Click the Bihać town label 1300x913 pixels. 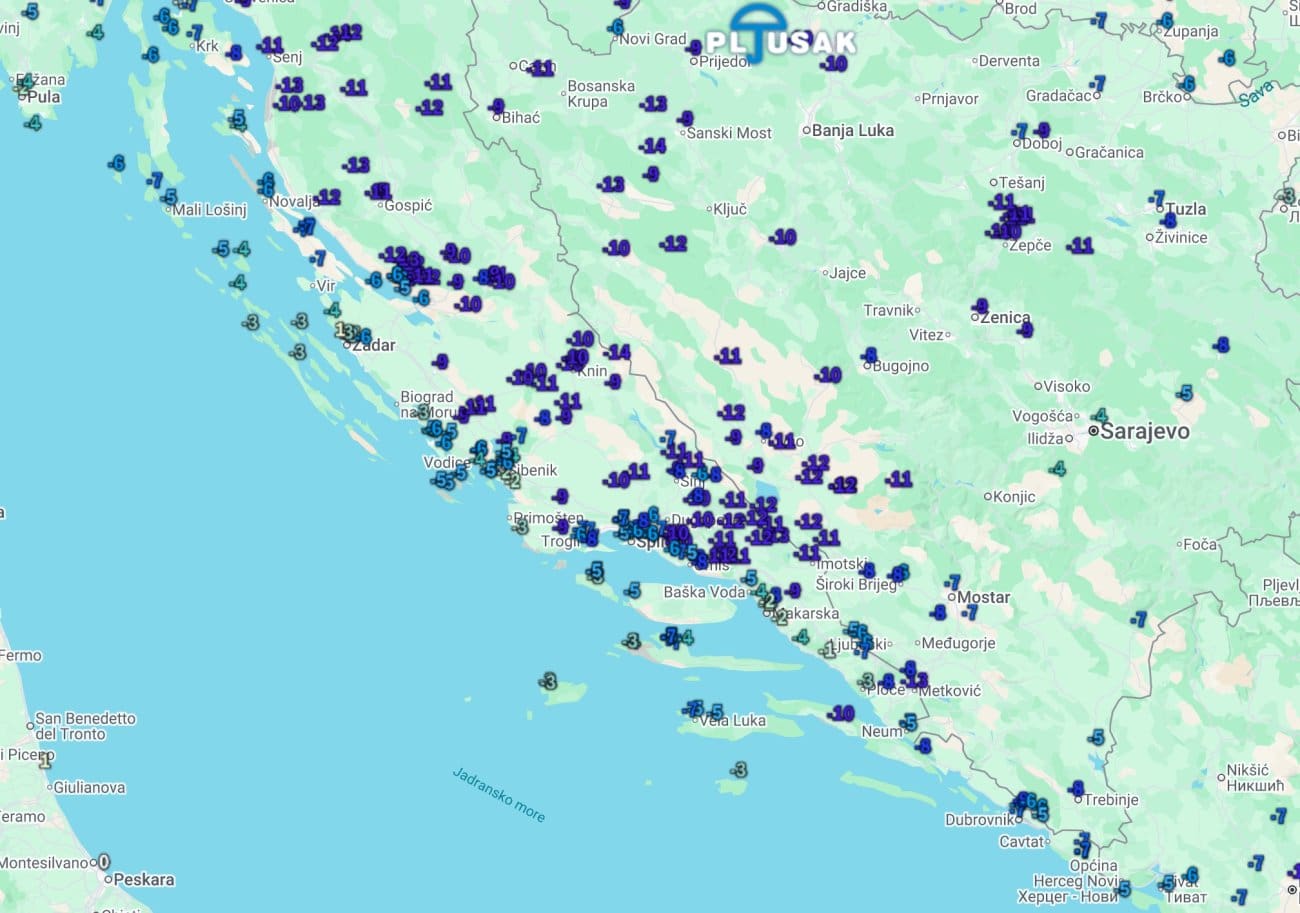point(521,118)
